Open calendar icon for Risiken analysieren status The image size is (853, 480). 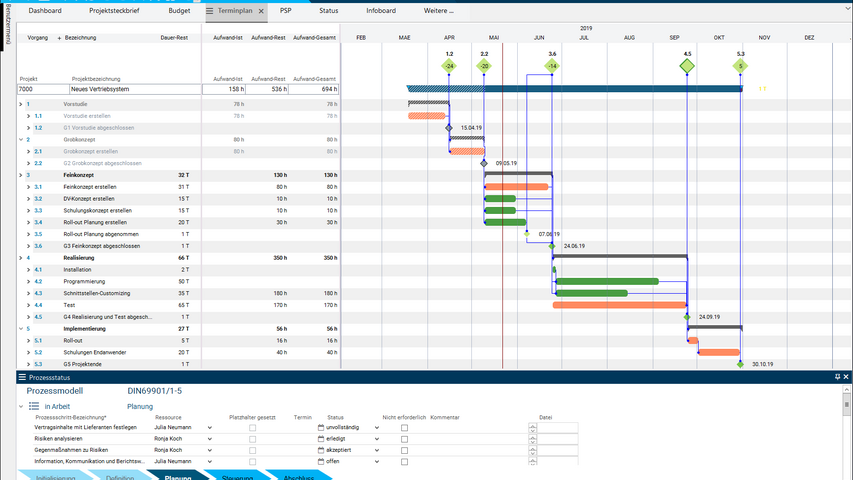tap(321, 439)
